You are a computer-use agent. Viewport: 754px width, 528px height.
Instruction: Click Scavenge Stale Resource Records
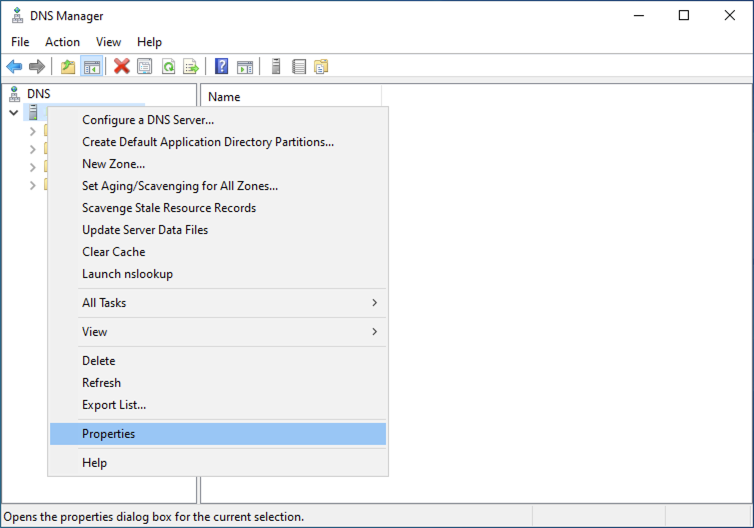coord(218,208)
